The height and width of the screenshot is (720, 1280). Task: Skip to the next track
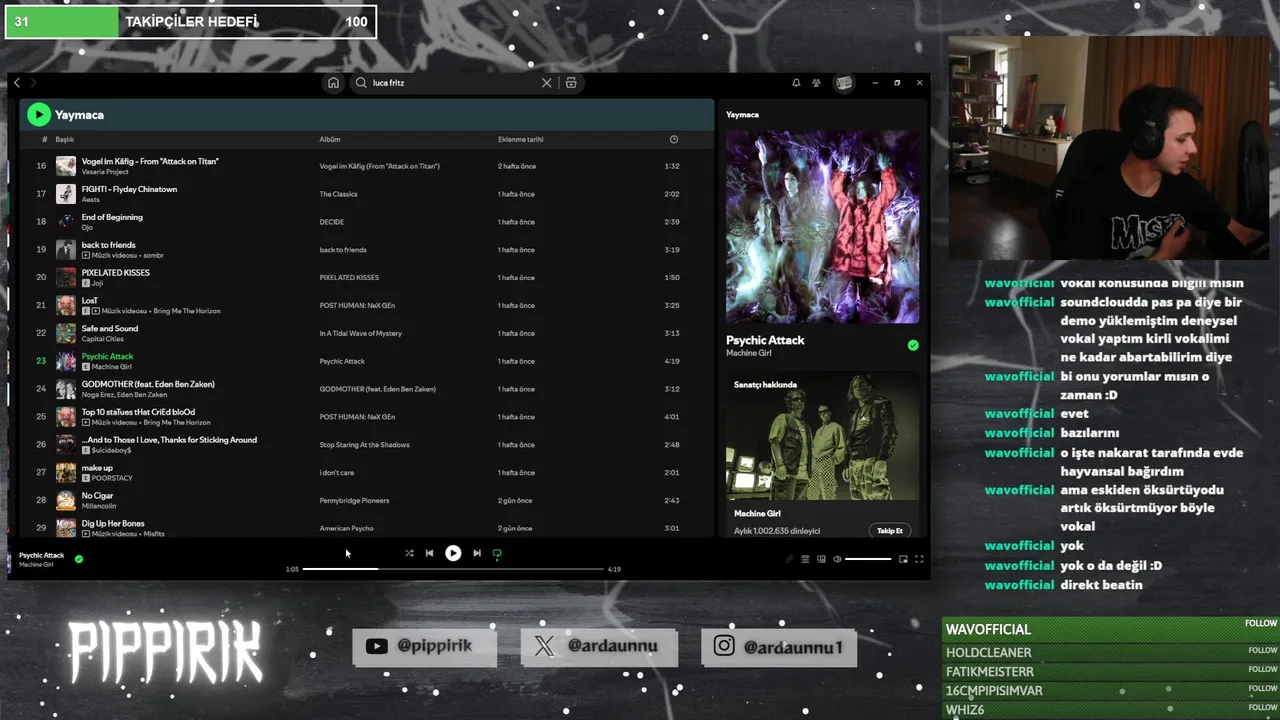coord(477,553)
